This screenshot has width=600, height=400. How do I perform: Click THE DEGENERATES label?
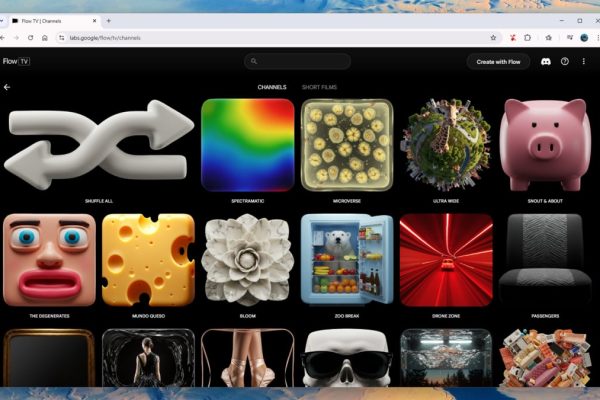(x=49, y=316)
